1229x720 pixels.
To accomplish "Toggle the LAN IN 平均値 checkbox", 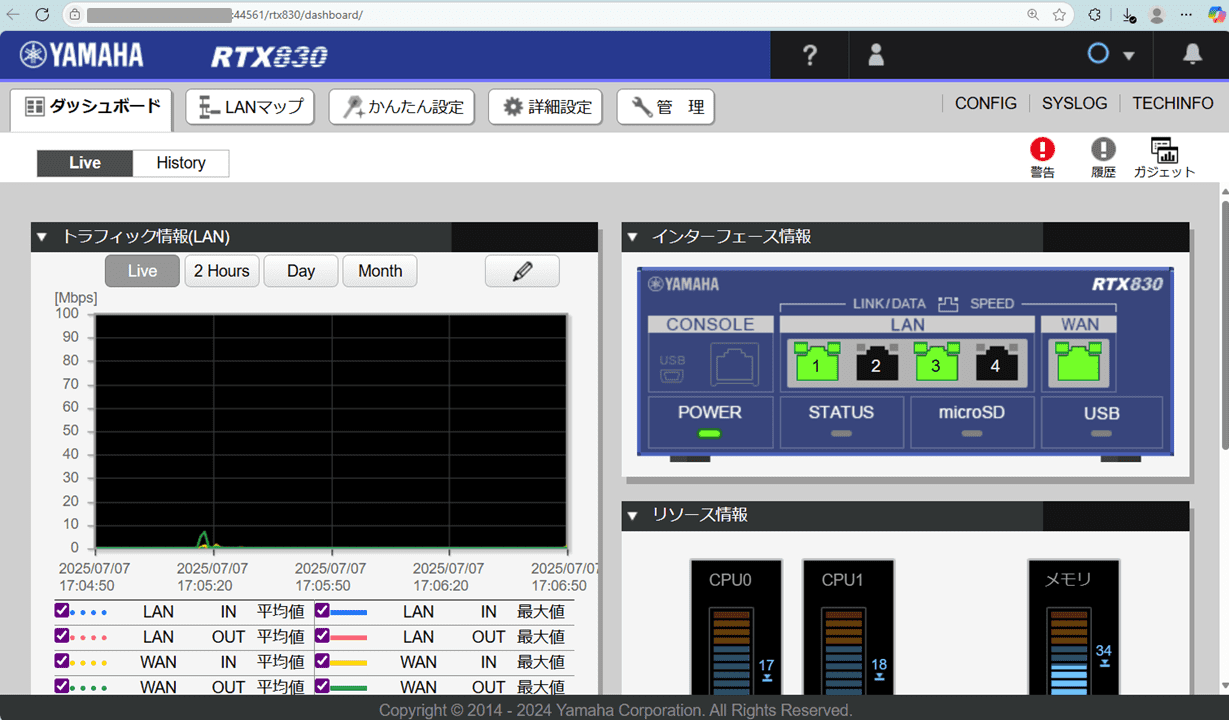I will coord(62,611).
